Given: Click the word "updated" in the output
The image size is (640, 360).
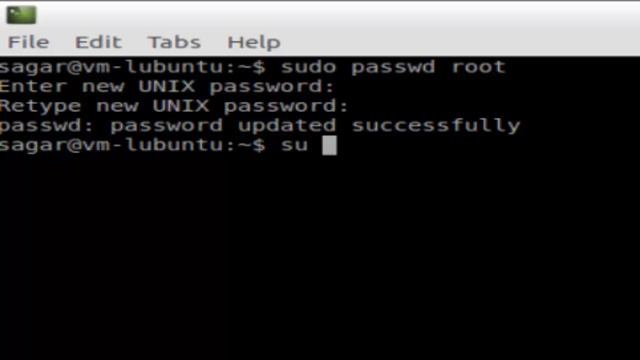Looking at the screenshot, I should [x=287, y=127].
